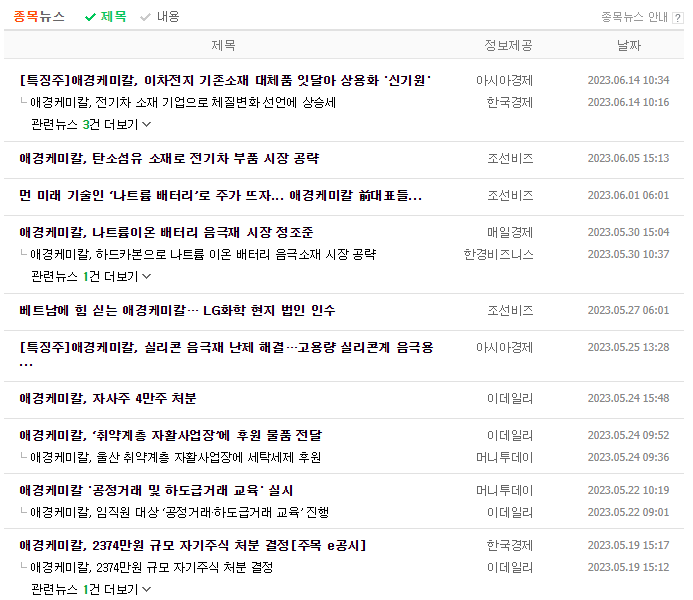This screenshot has width=693, height=600.
Task: Click date 2023.05.24 15:48
Action: pyautogui.click(x=628, y=399)
